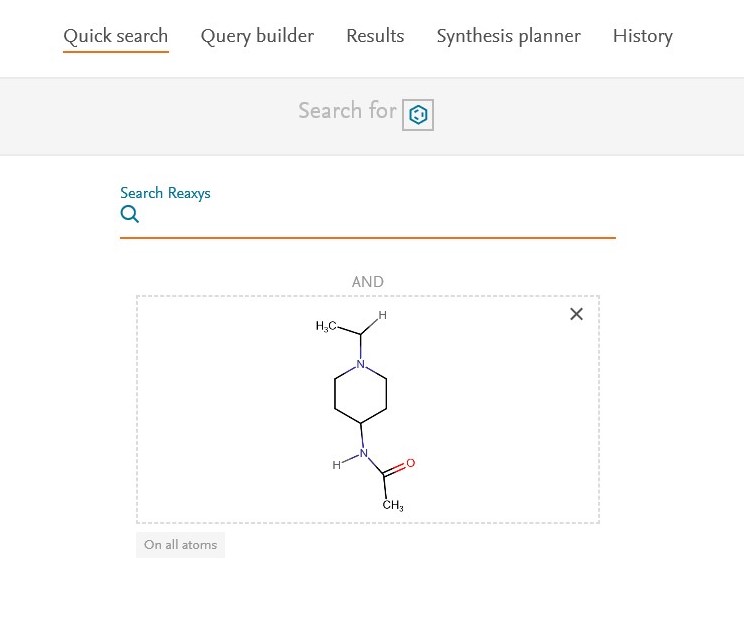Select the amide nitrogen atom below the ring

363,454
